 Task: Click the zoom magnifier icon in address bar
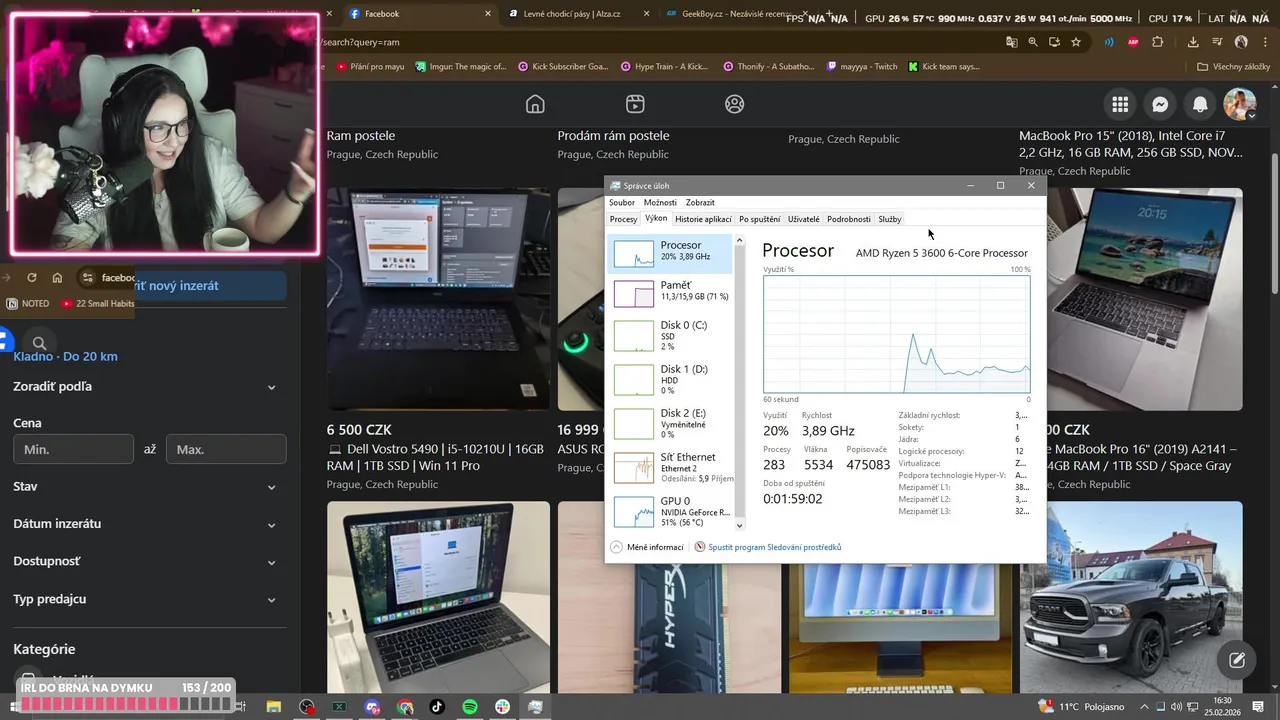(x=1033, y=42)
